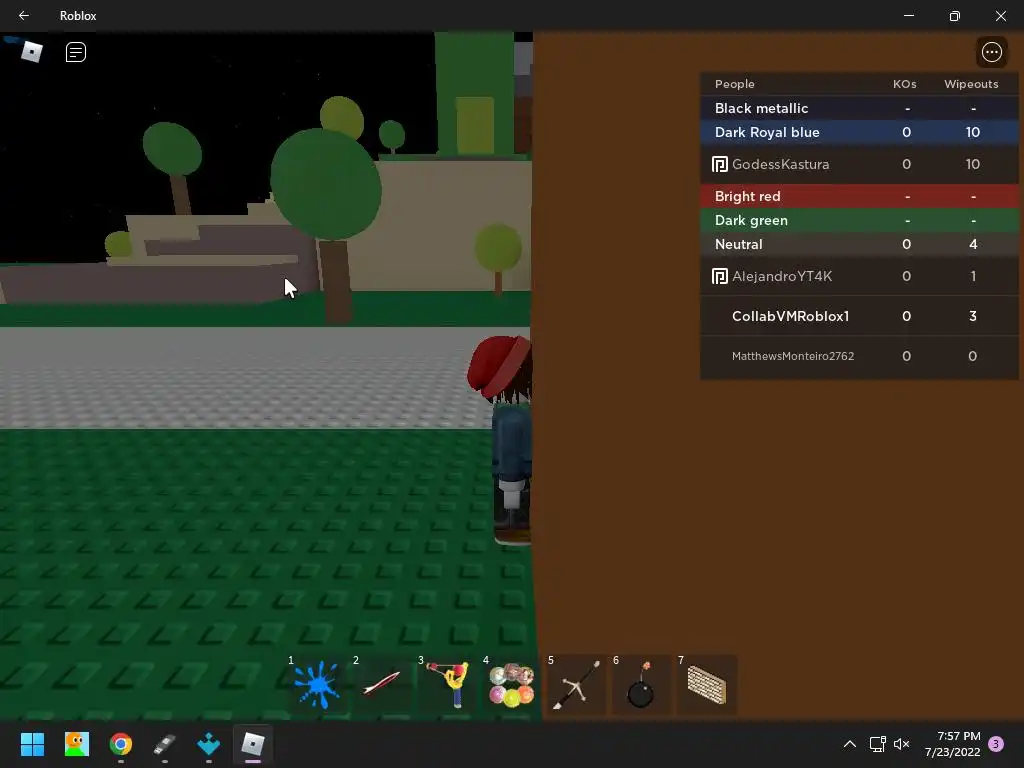
Task: Open Google Chrome from the taskbar
Action: pyautogui.click(x=121, y=744)
